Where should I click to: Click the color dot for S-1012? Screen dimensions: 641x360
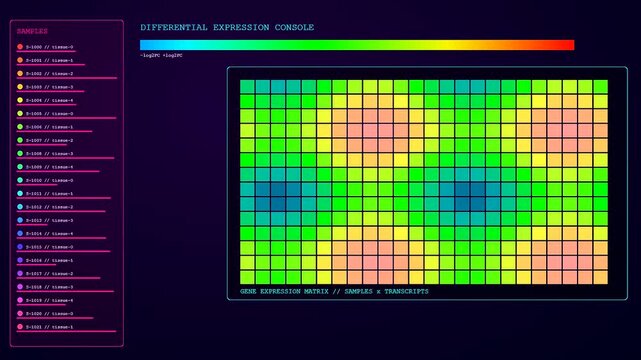pos(20,207)
